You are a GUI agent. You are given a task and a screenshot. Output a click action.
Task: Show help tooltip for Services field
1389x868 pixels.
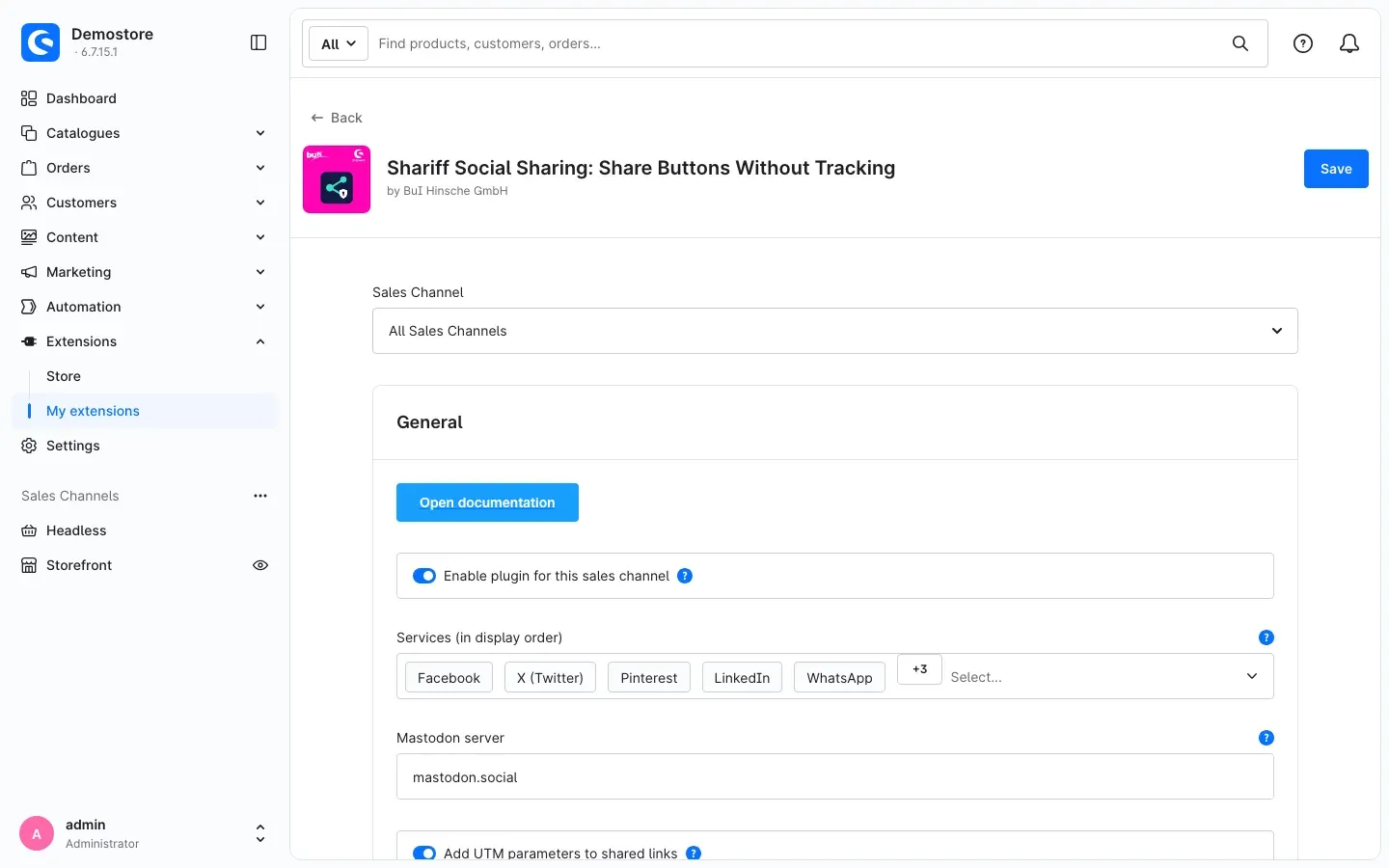(1266, 637)
